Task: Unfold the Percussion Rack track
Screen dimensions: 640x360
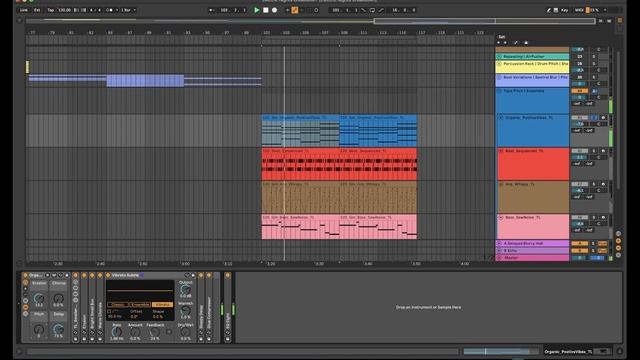Action: coord(499,64)
